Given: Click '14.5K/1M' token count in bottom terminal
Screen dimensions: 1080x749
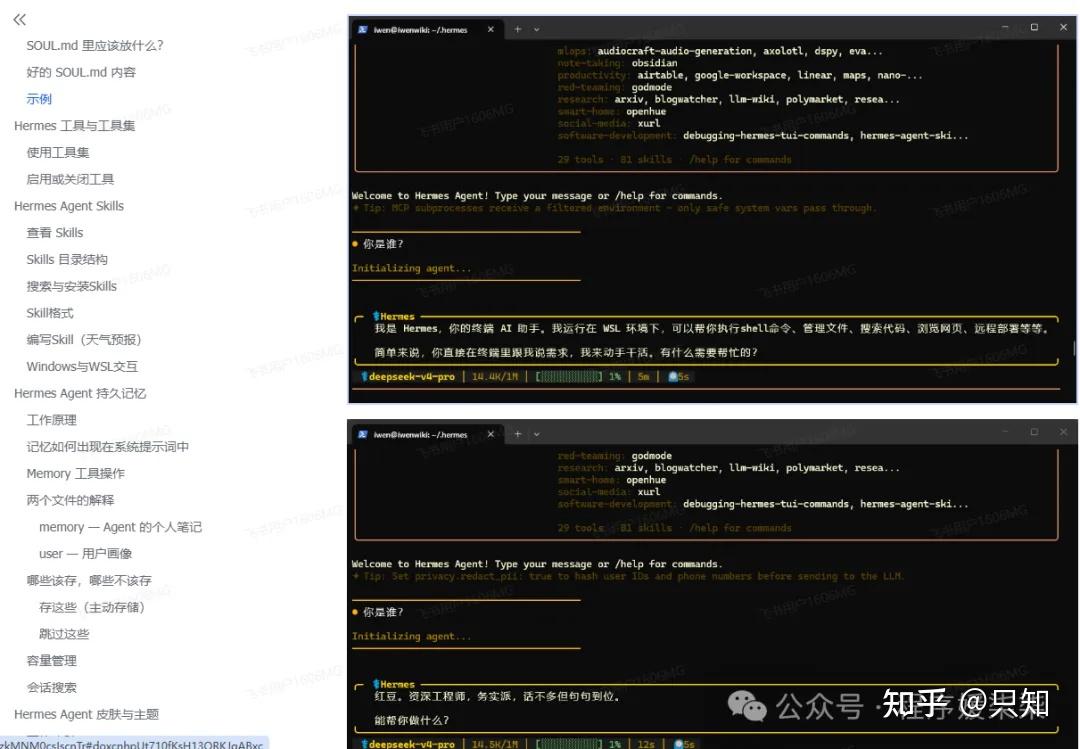Looking at the screenshot, I should pyautogui.click(x=495, y=744).
